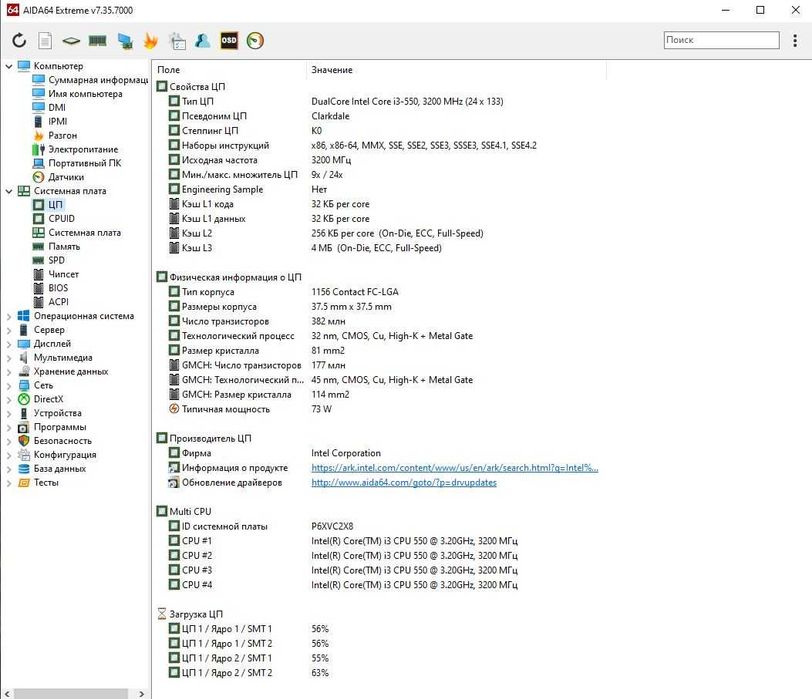This screenshot has height=699, width=812.
Task: Click the user silhouette toolbar icon
Action: (x=203, y=41)
